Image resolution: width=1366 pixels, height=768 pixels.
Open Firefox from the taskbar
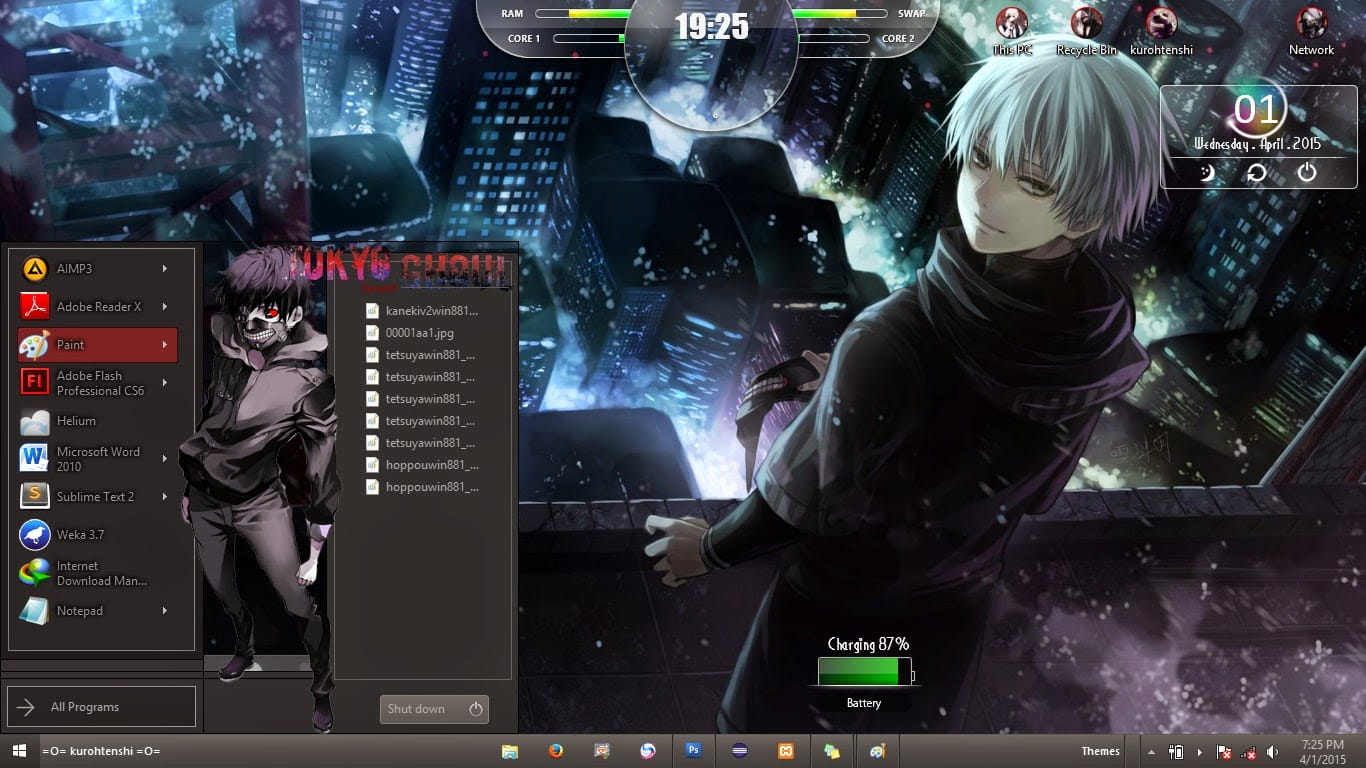(555, 751)
